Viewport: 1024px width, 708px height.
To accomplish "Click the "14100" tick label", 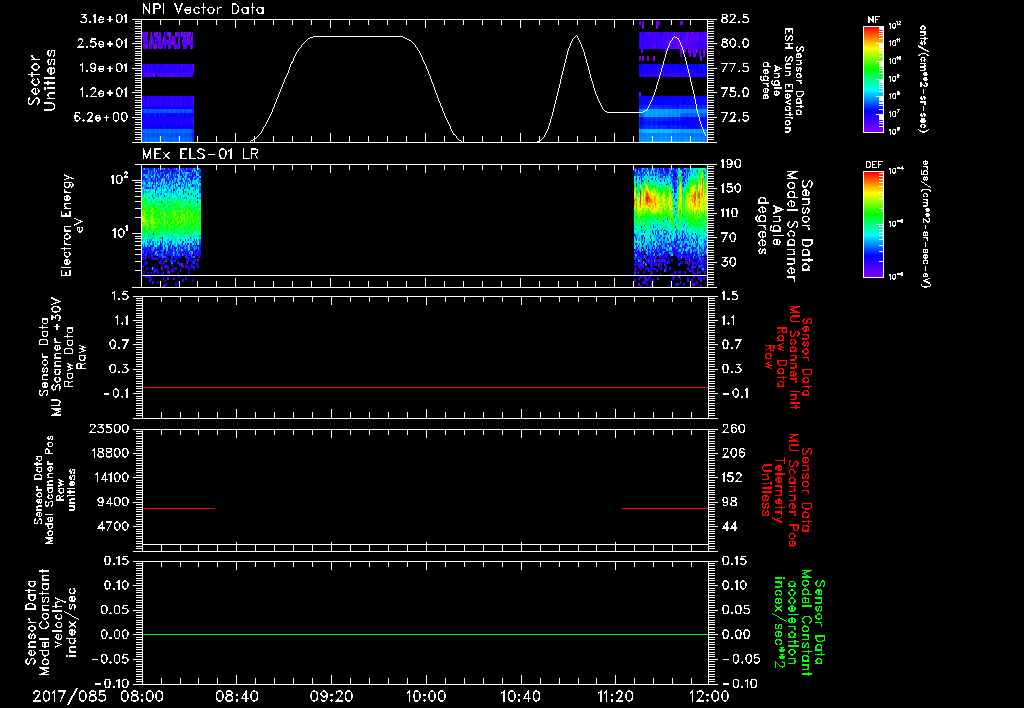I will (x=108, y=477).
